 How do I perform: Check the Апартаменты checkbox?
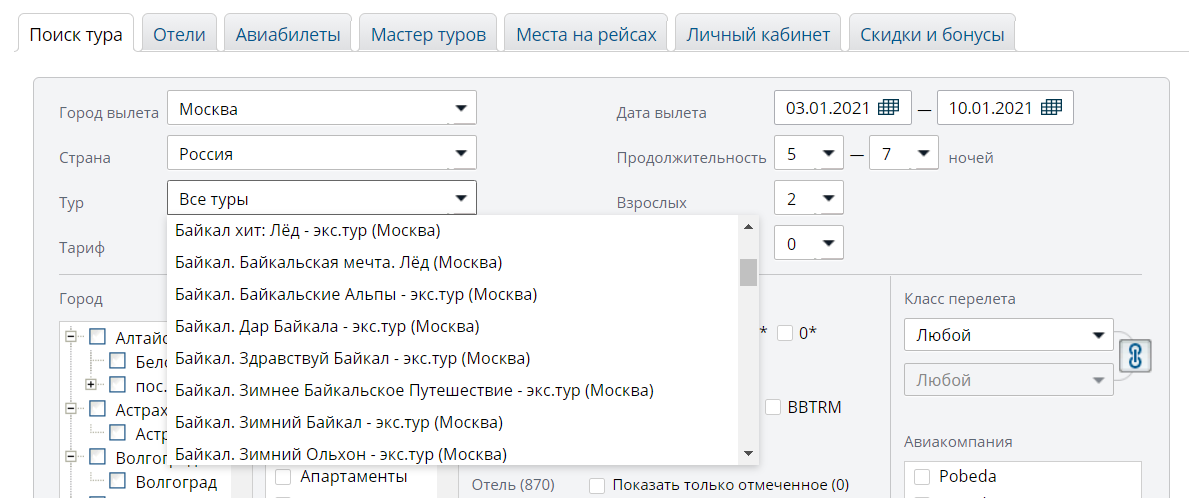coord(283,477)
